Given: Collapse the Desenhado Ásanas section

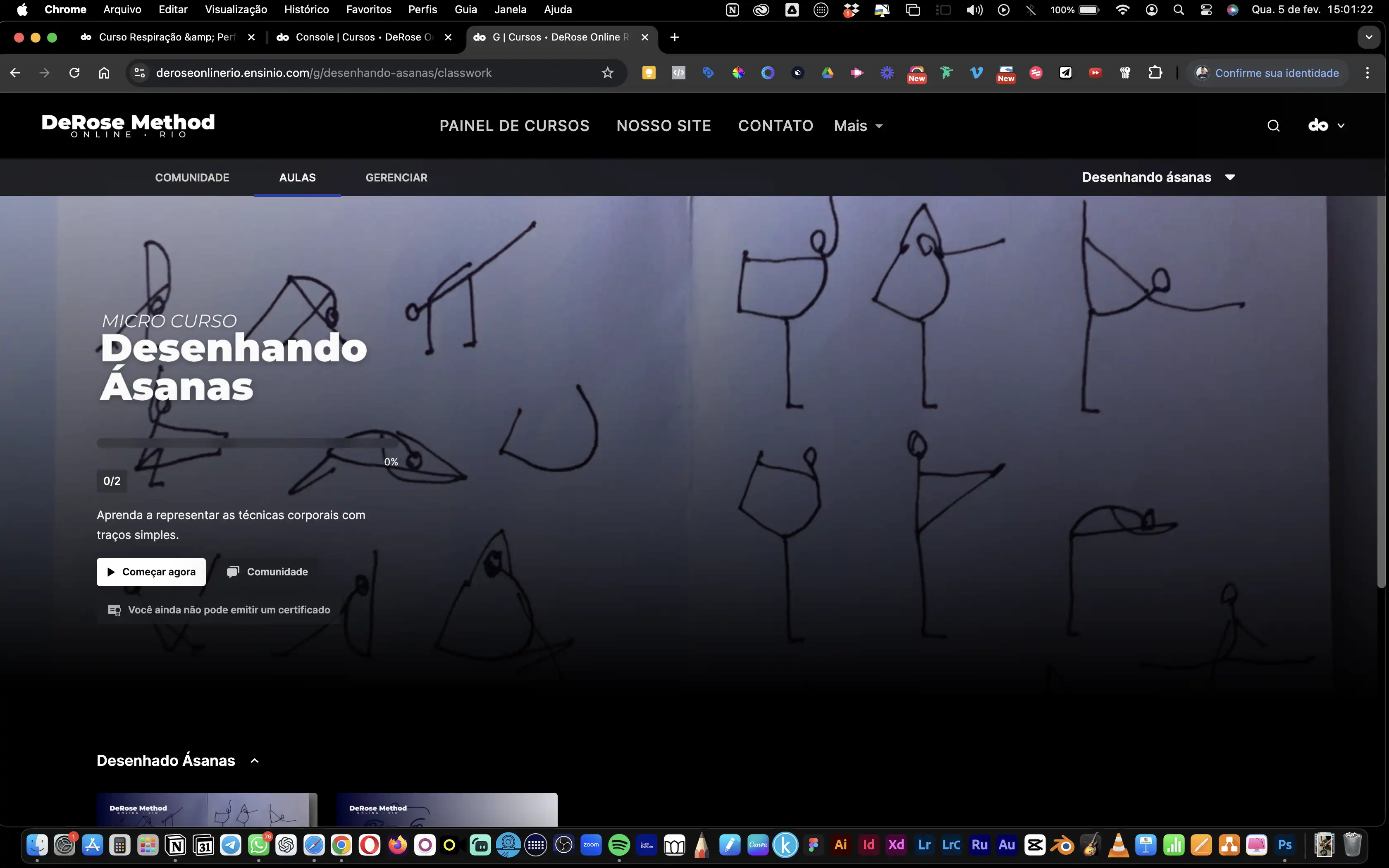Looking at the screenshot, I should coord(255,761).
